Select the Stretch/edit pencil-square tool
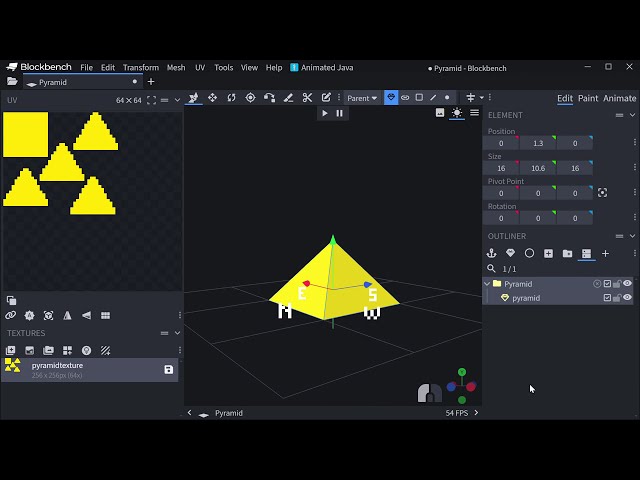This screenshot has height=480, width=640. (x=326, y=98)
